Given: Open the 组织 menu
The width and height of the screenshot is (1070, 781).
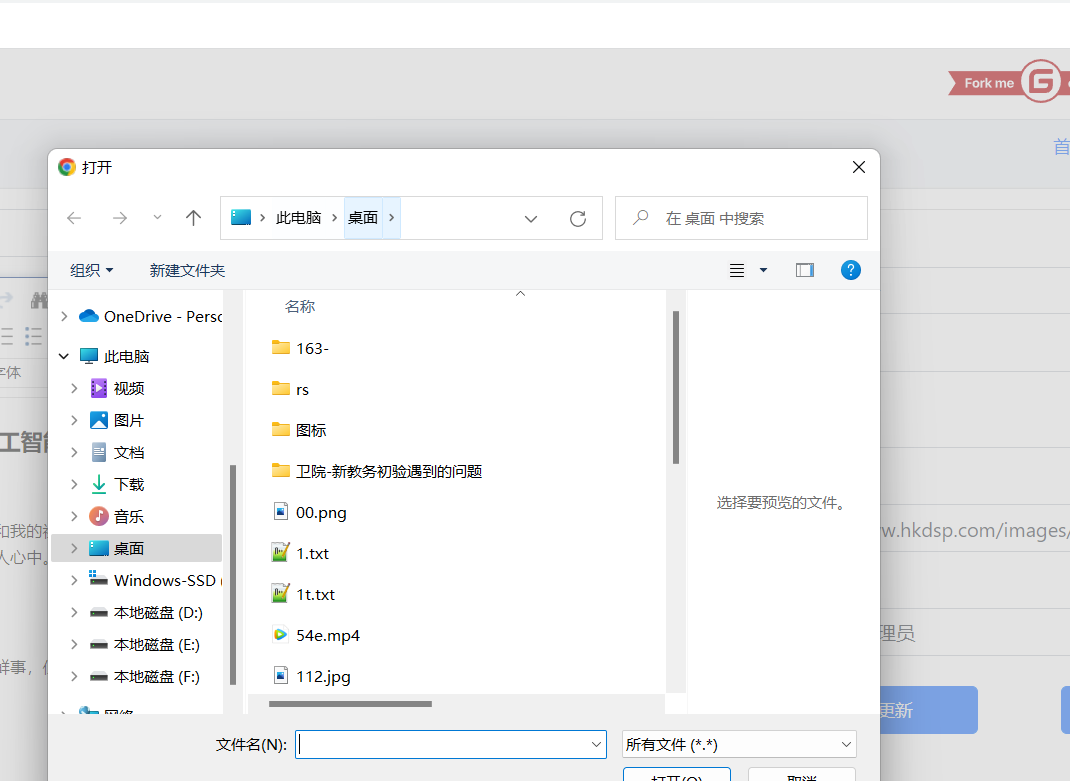Looking at the screenshot, I should pos(91,270).
